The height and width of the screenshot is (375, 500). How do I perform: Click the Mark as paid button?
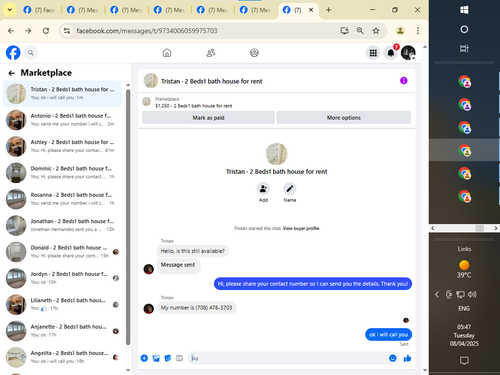208,118
